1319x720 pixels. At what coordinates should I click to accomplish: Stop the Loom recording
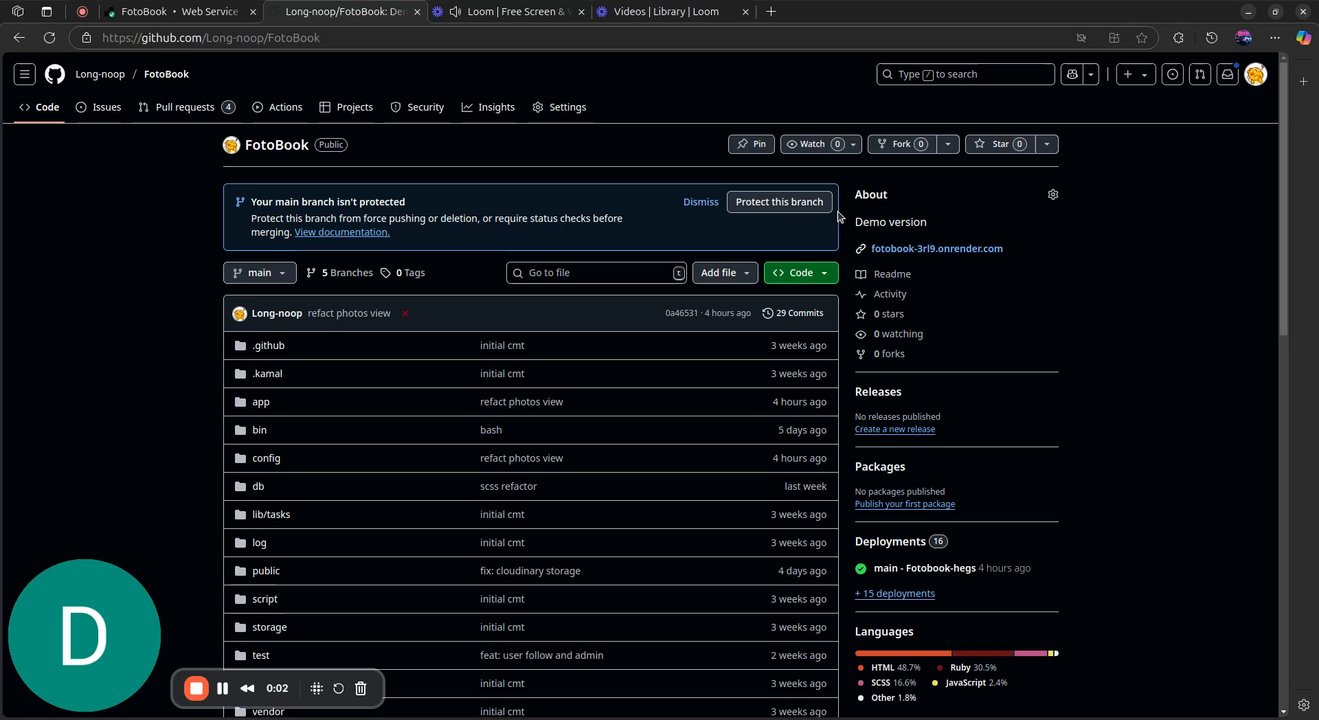[197, 688]
